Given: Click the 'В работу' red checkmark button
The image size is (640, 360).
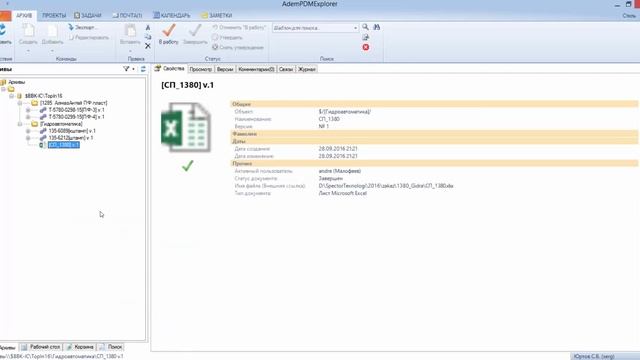Looking at the screenshot, I should (x=169, y=33).
